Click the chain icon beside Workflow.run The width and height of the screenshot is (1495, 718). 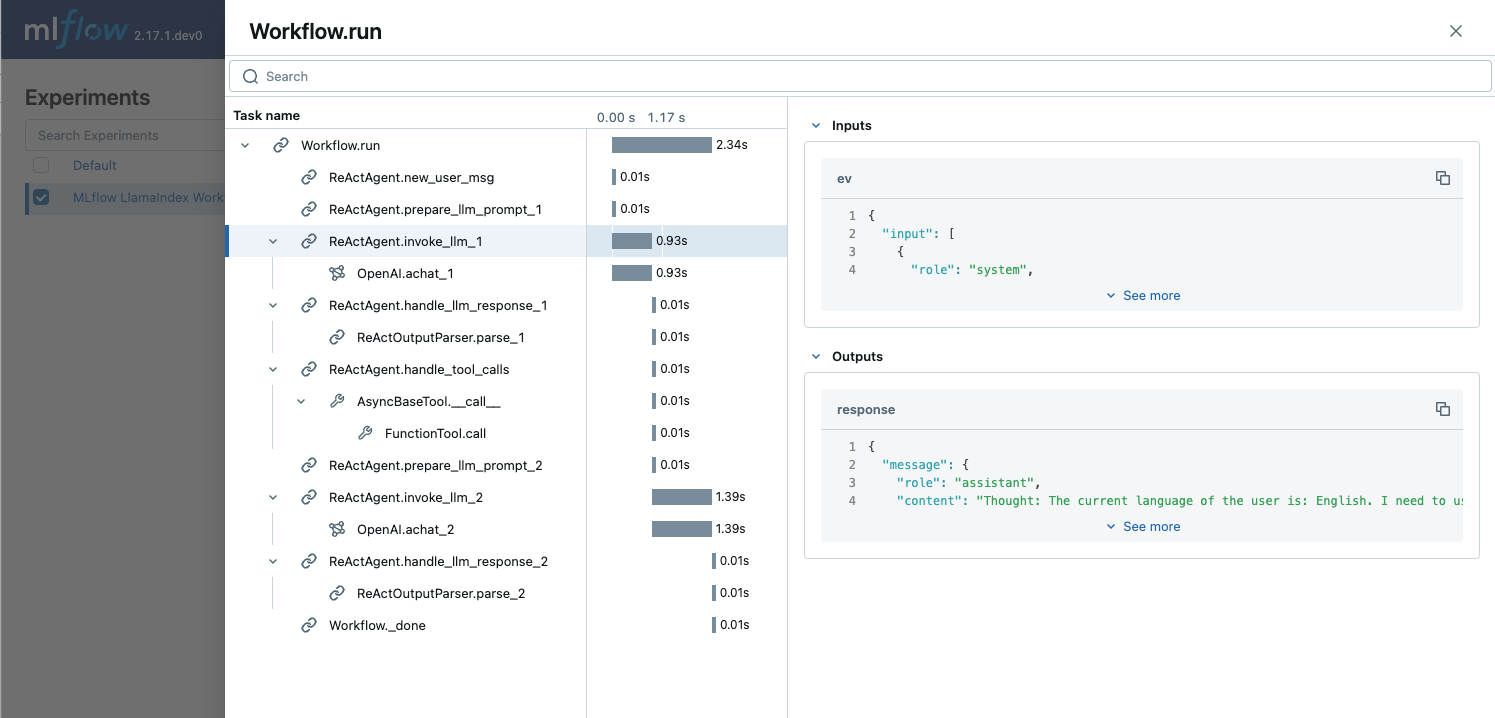pos(280,145)
